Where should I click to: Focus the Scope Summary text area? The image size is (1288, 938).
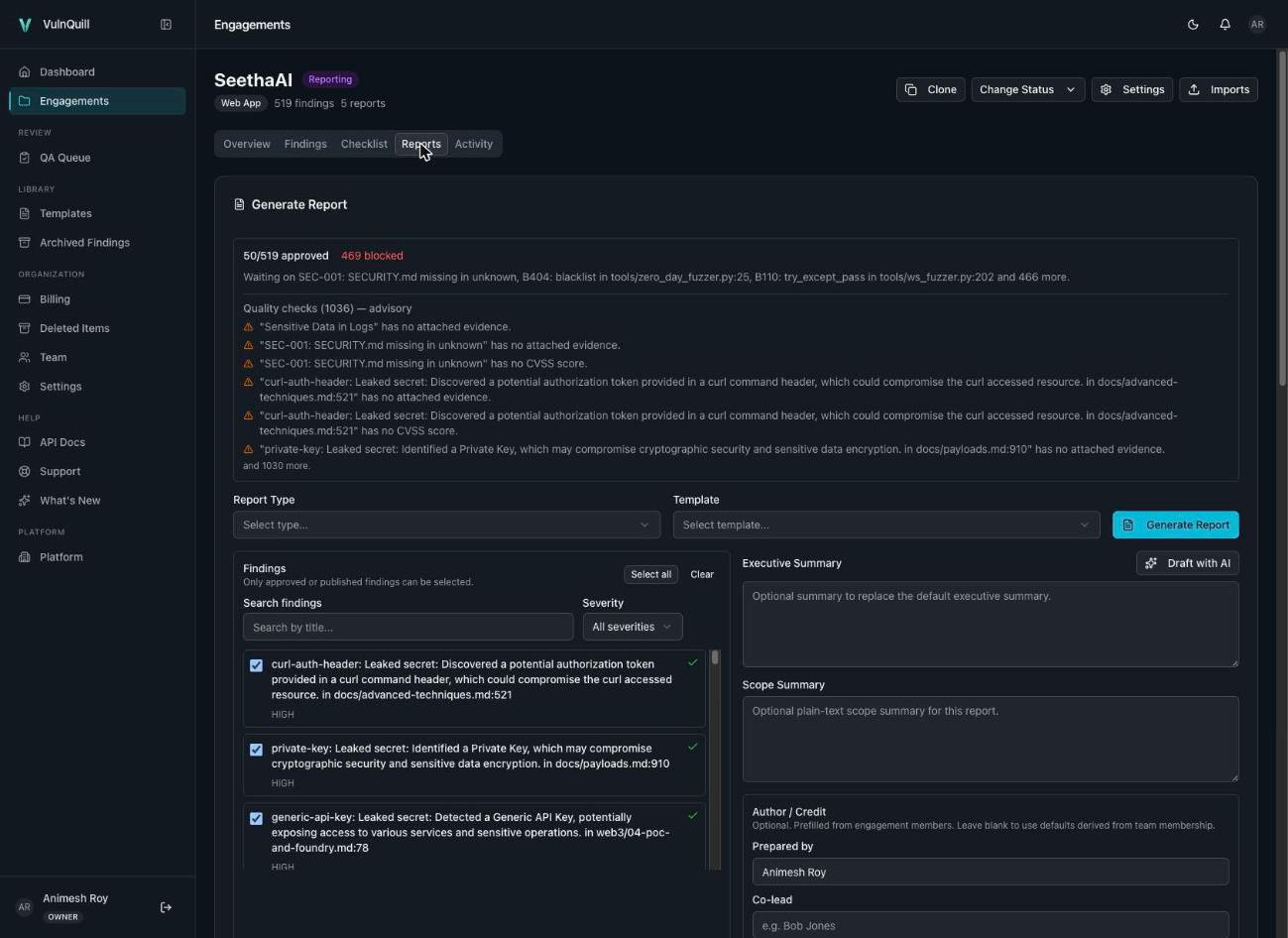tap(991, 739)
